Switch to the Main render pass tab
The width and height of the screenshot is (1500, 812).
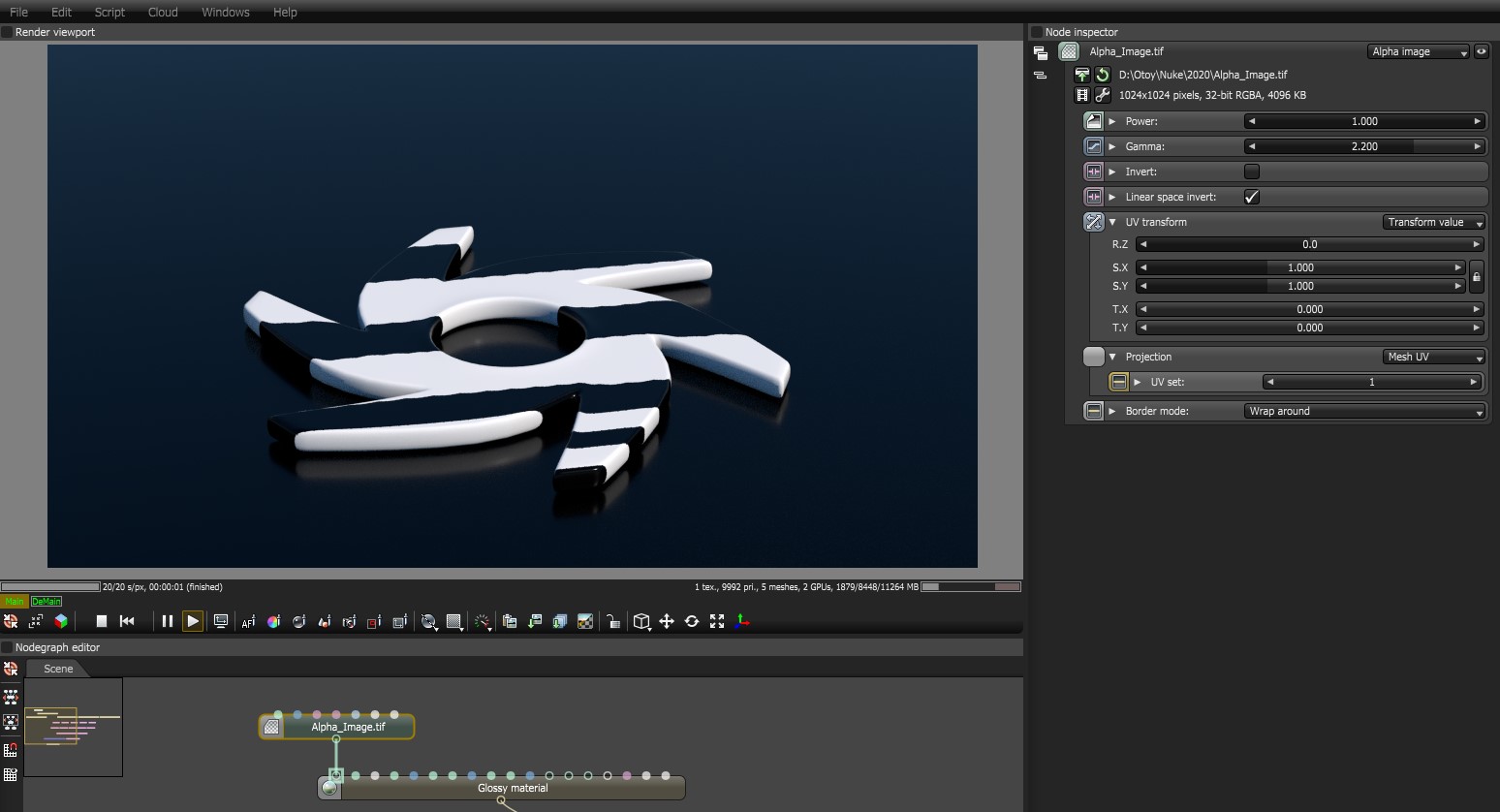point(15,602)
